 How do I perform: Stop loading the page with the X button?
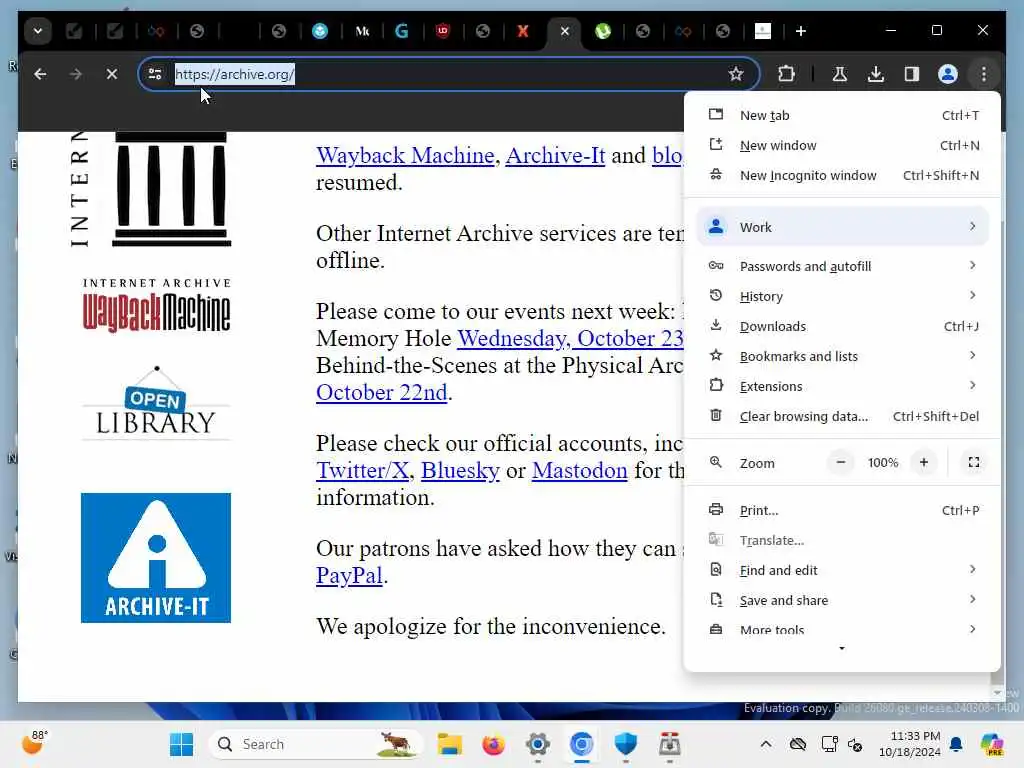click(112, 74)
